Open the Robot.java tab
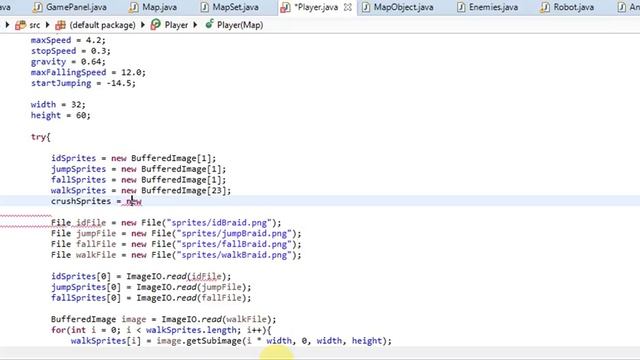 [x=573, y=7]
